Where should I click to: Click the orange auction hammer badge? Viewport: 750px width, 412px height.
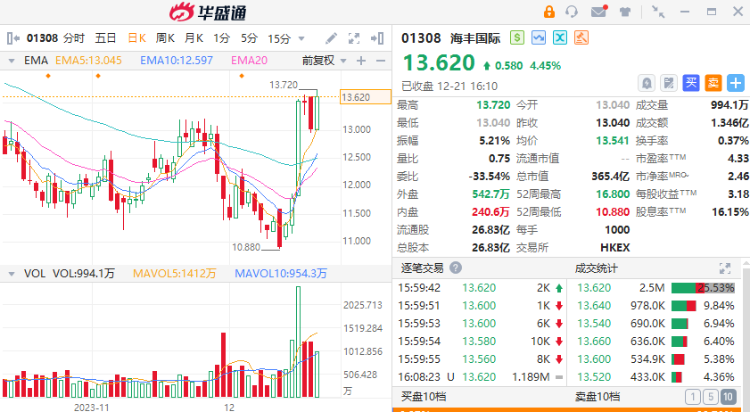pos(582,37)
